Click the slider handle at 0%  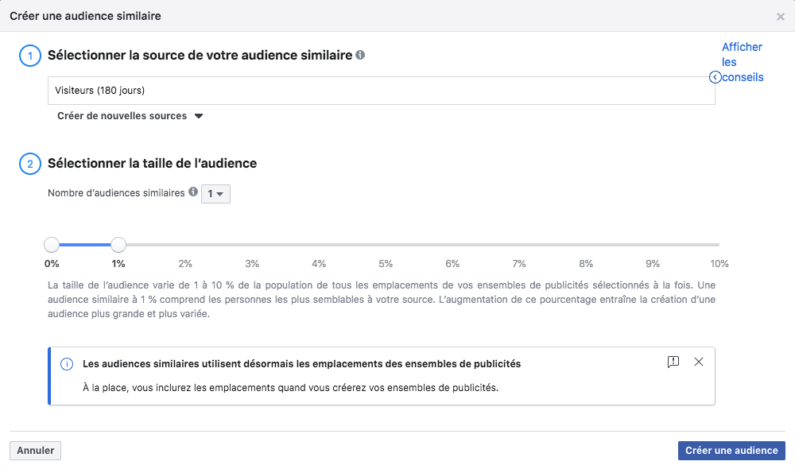click(52, 245)
